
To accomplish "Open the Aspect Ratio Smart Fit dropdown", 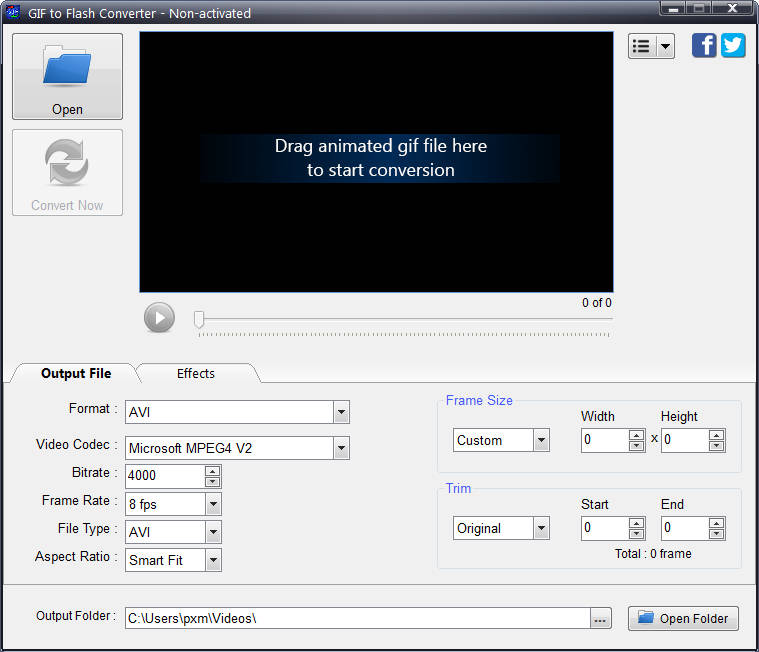I will pos(213,560).
